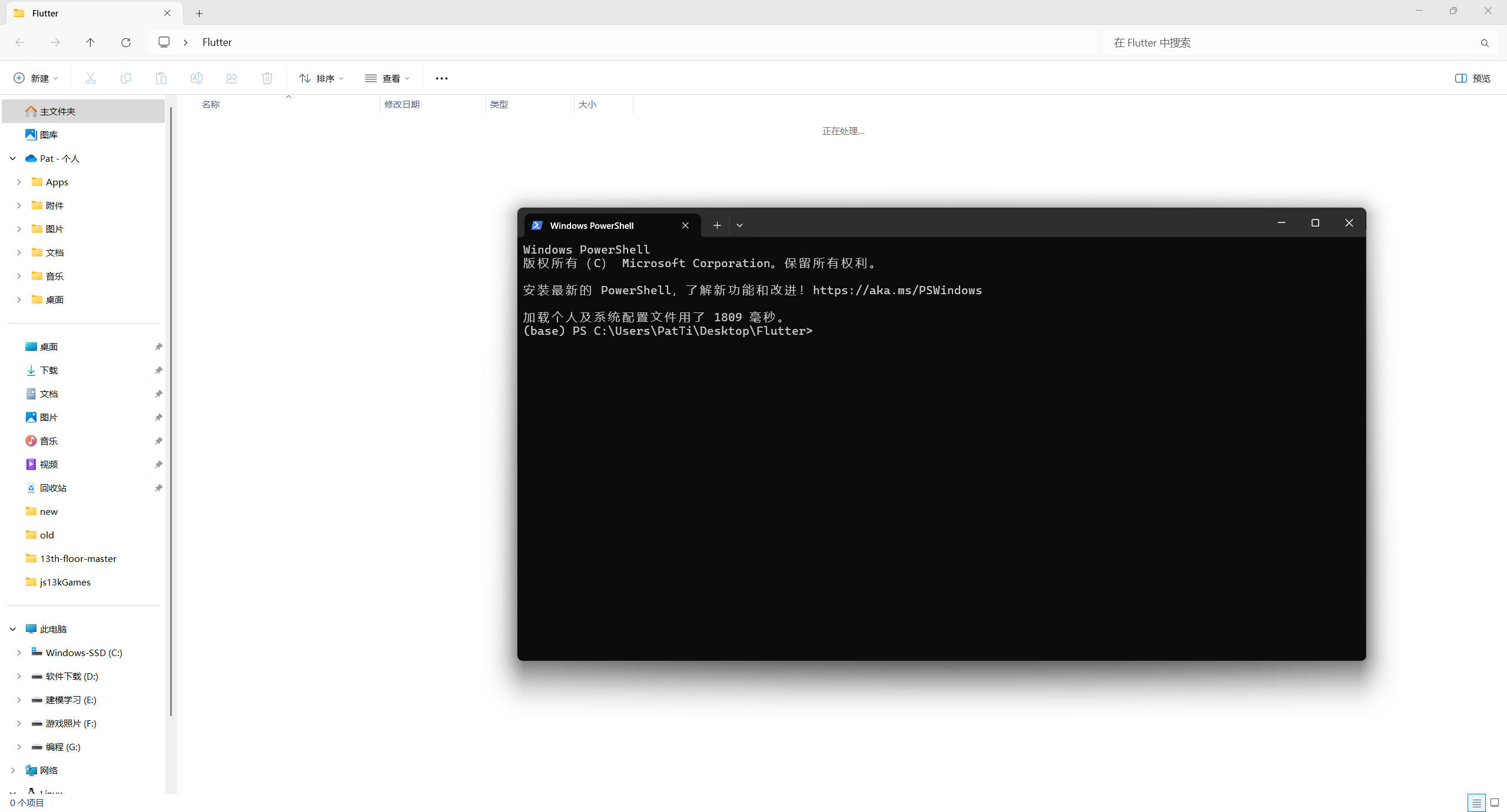Expand the 网络 node
Viewport: 1507px width, 812px height.
pos(12,770)
